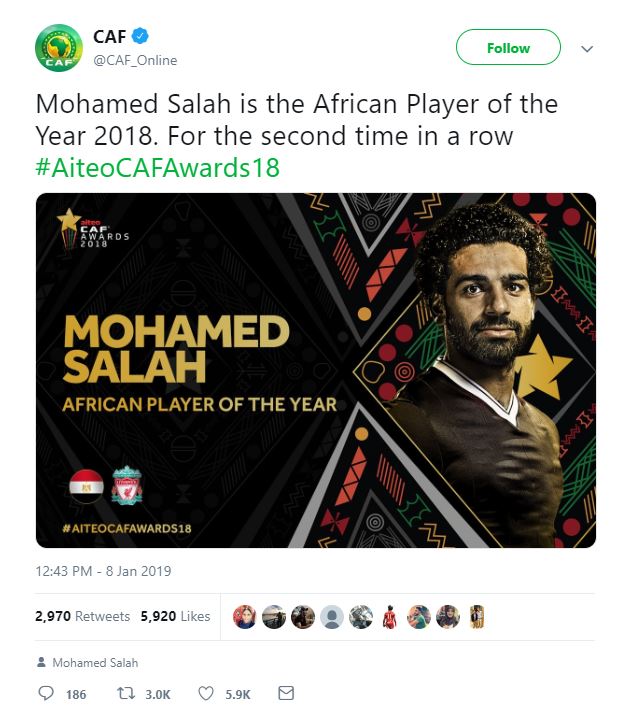Click the @CAF_Online handle
This screenshot has width=630, height=726.
135,60
